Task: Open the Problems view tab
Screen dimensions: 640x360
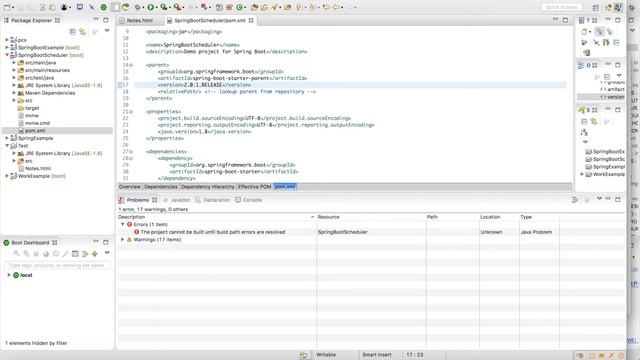Action: (x=138, y=200)
